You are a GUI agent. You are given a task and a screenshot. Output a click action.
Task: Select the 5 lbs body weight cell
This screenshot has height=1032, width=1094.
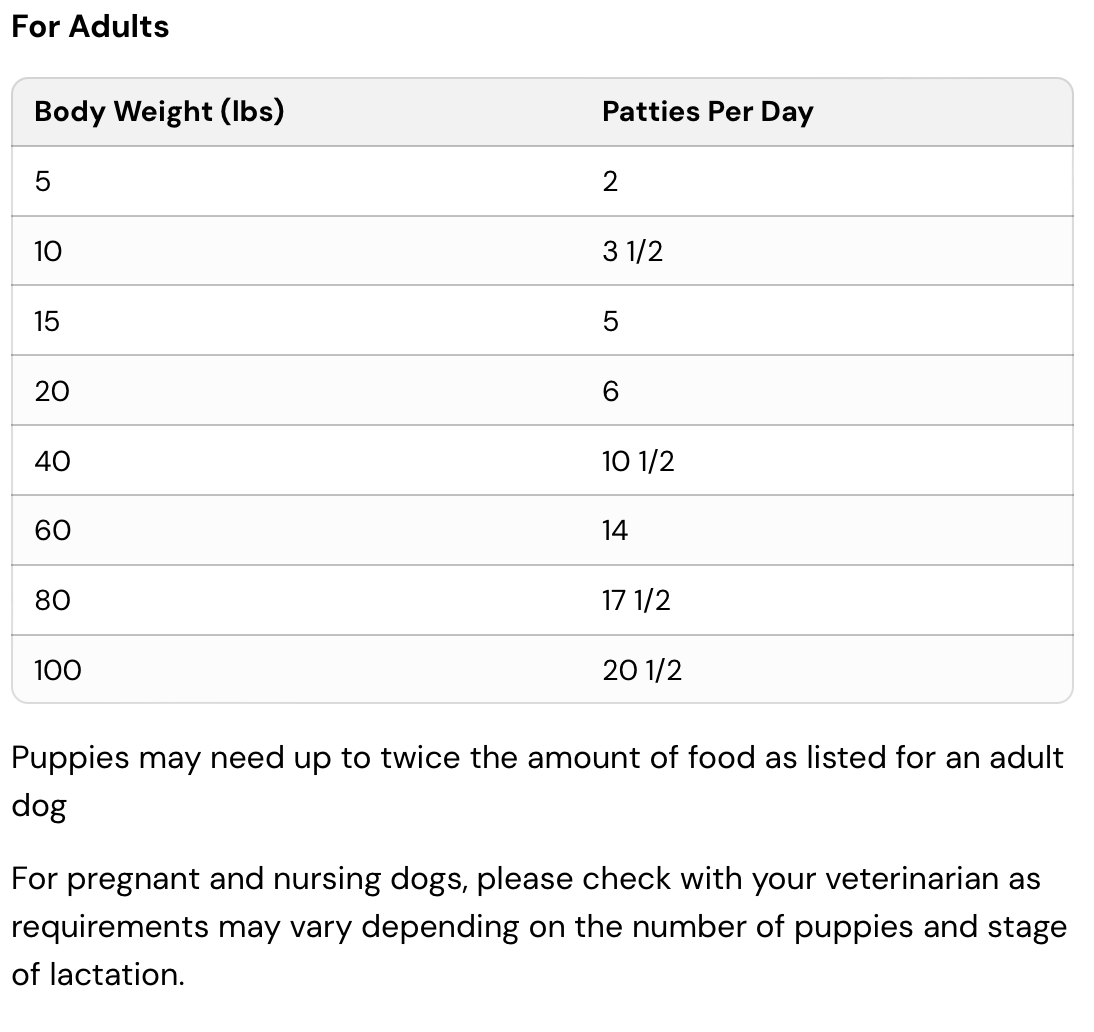click(x=43, y=181)
